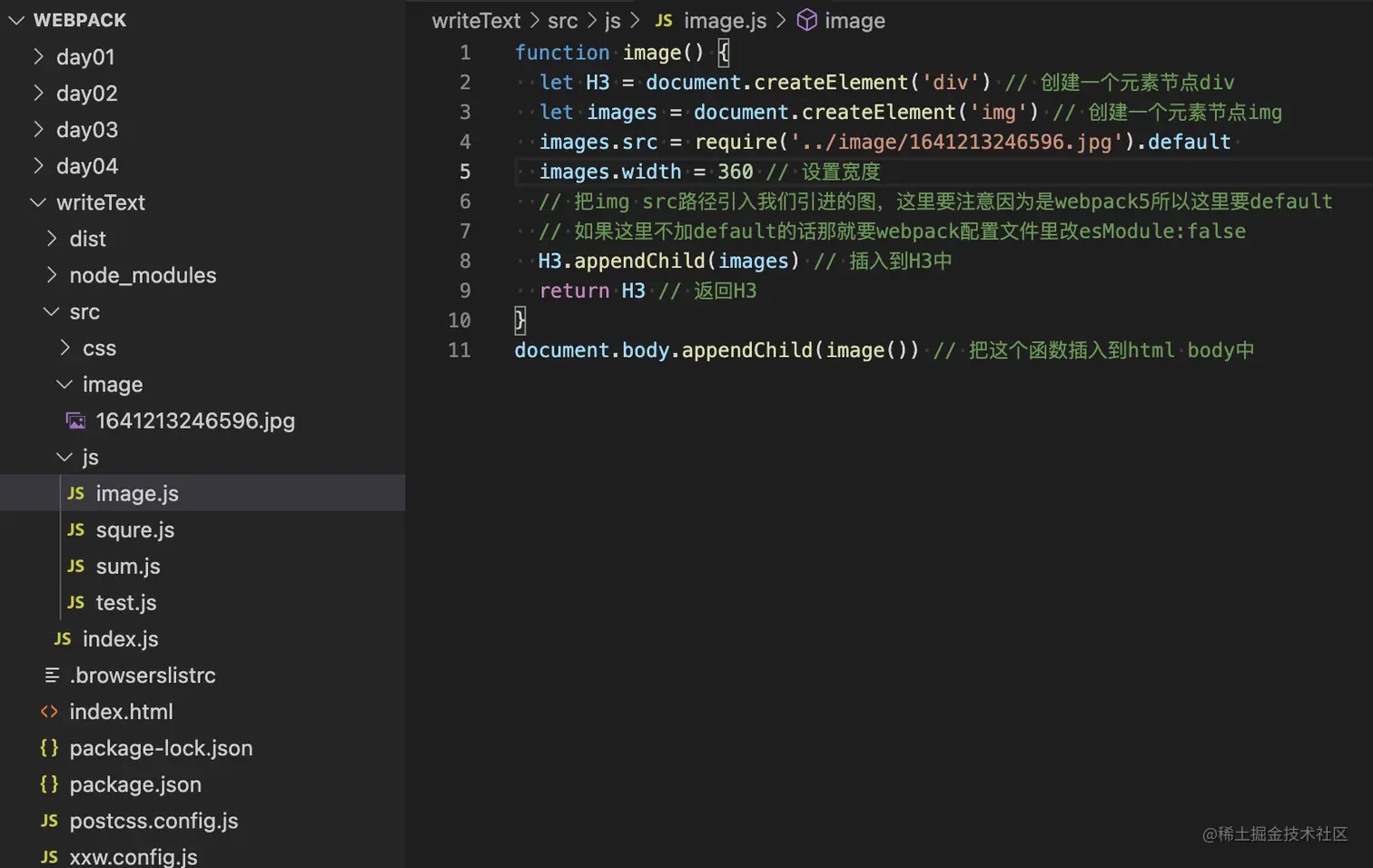The height and width of the screenshot is (868, 1373).
Task: Open the node_modules folder
Action: coord(143,274)
